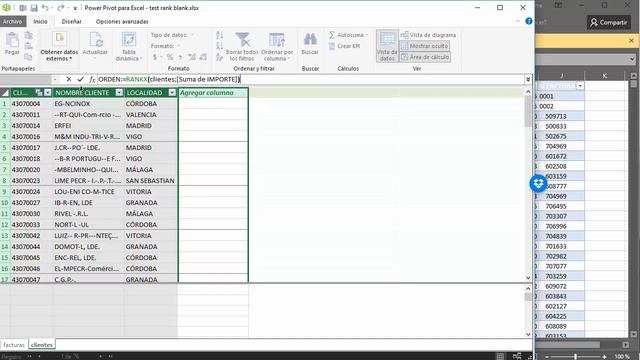Screen dimensions: 640x360
Task: Switch to Vista de datos
Action: point(387,46)
